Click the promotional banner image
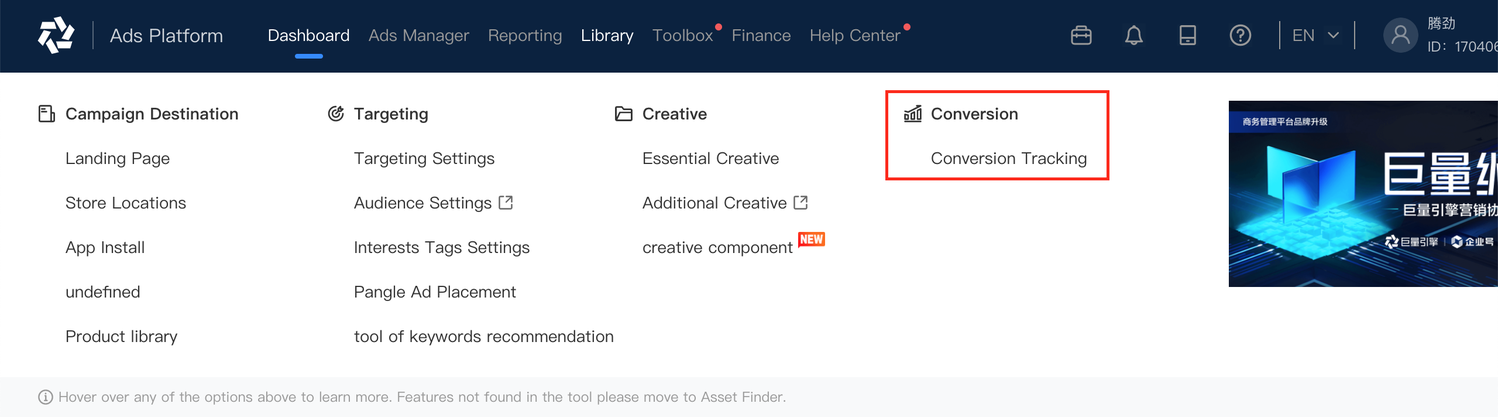The height and width of the screenshot is (417, 1498). tap(1363, 193)
